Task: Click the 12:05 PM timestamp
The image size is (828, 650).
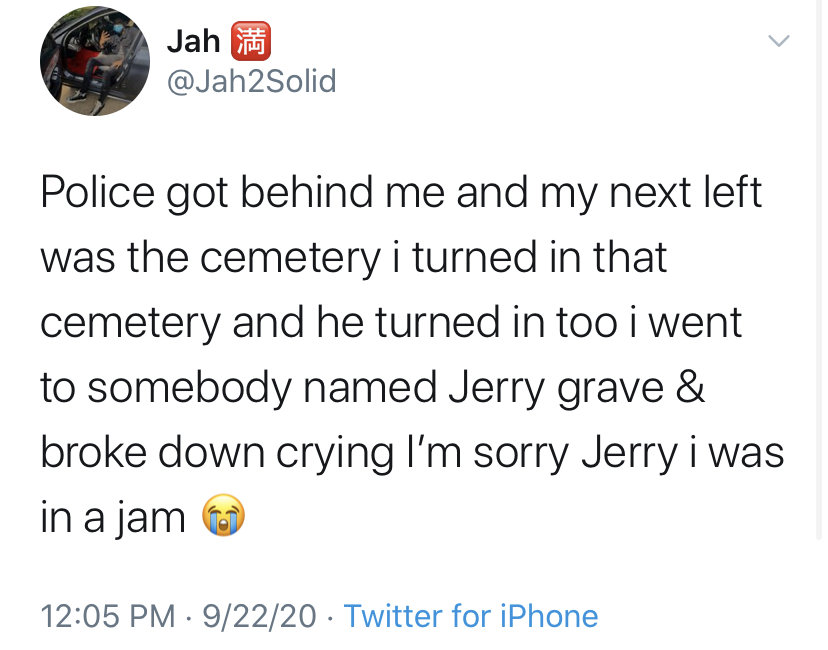Action: pos(108,616)
